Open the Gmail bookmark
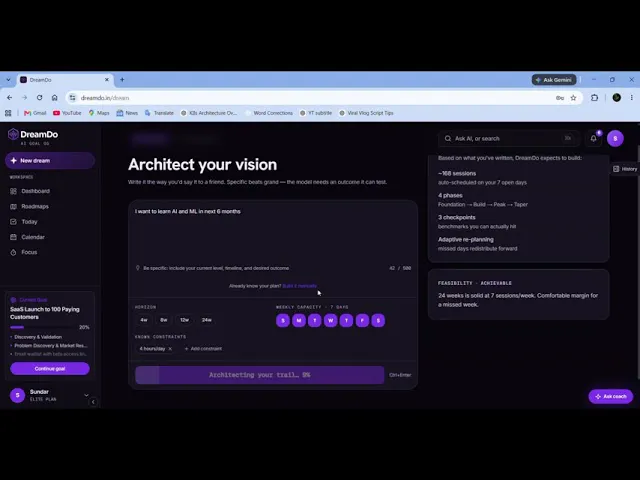640x480 pixels. (35, 113)
